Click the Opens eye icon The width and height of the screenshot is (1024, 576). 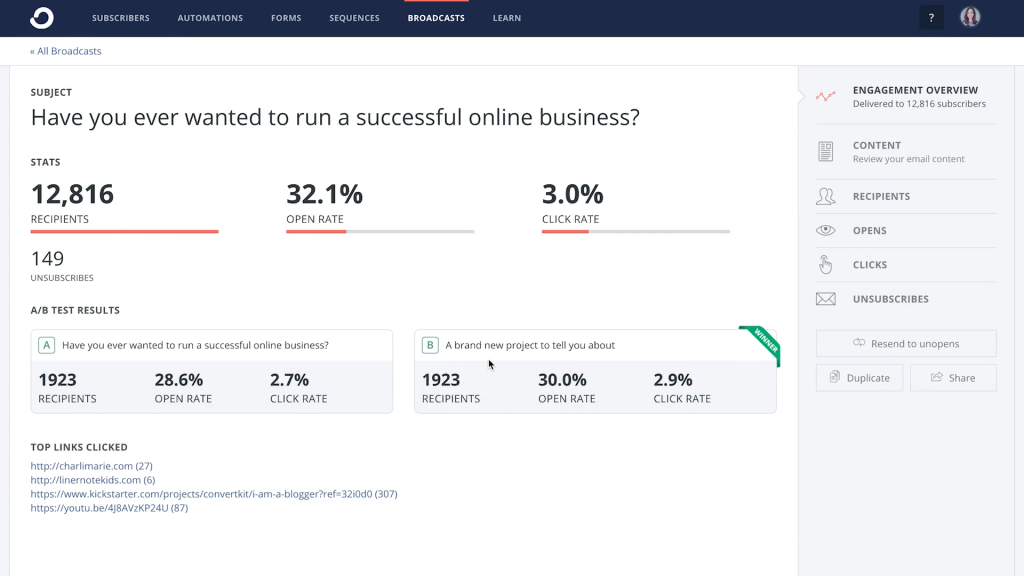pos(825,231)
